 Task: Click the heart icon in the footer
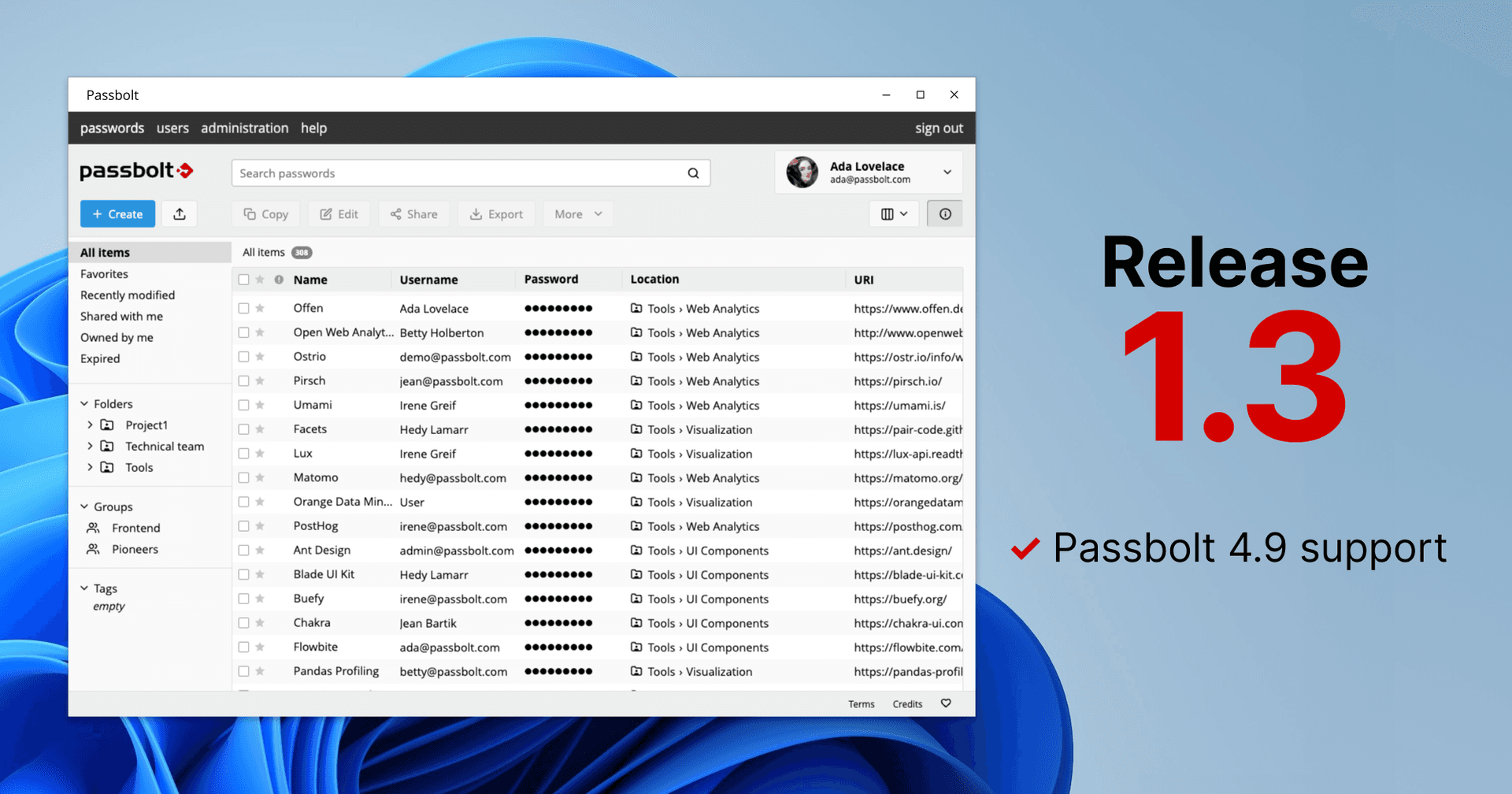[946, 703]
